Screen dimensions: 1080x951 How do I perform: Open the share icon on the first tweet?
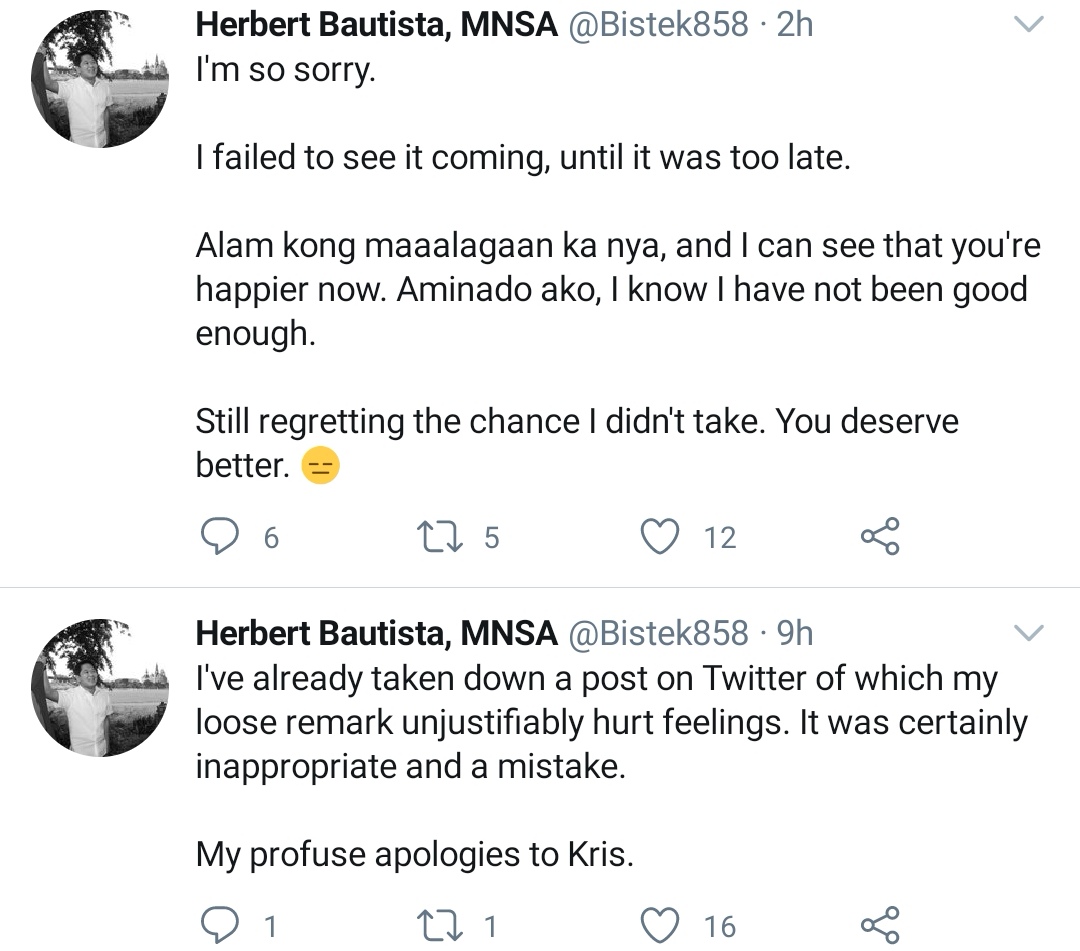pos(879,536)
